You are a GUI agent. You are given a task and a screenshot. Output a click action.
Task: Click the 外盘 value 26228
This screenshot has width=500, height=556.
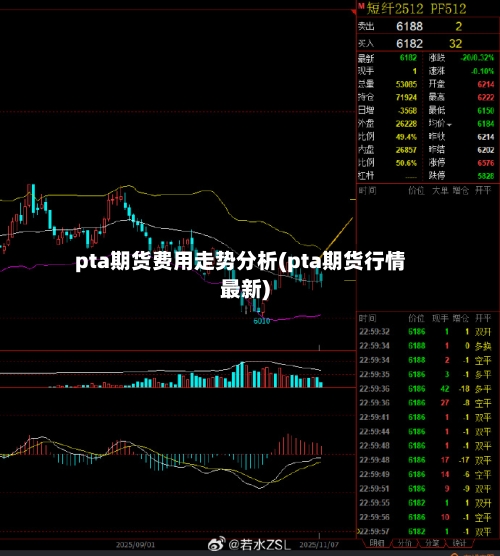[x=406, y=123]
